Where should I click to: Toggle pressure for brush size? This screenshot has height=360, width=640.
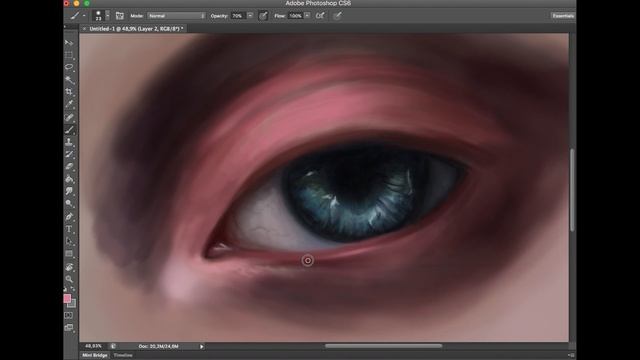[x=337, y=16]
